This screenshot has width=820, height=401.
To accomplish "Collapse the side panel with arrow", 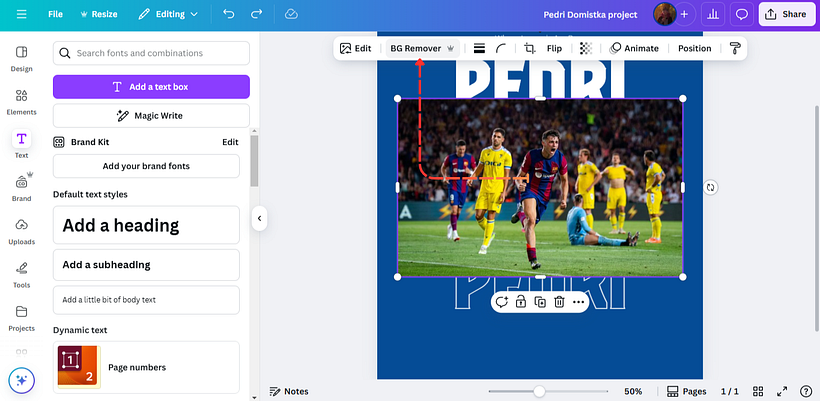I will (x=259, y=219).
